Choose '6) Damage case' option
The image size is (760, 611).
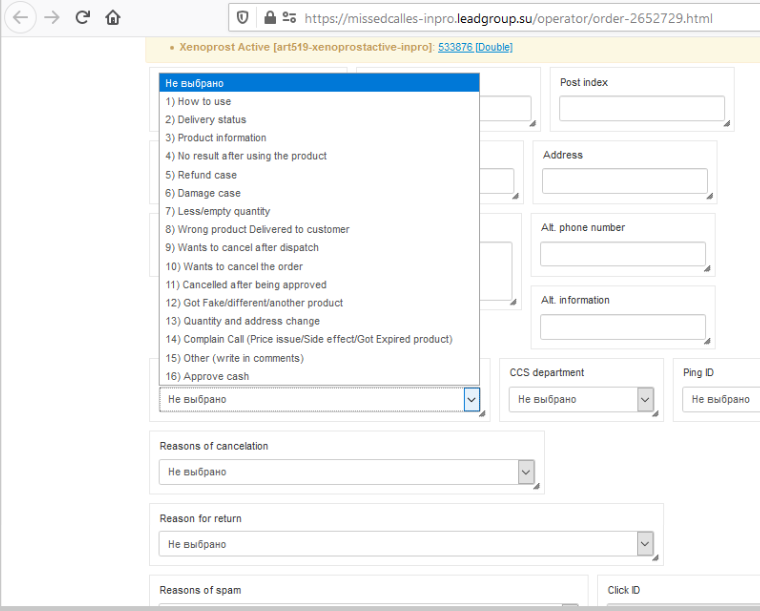pyautogui.click(x=319, y=193)
